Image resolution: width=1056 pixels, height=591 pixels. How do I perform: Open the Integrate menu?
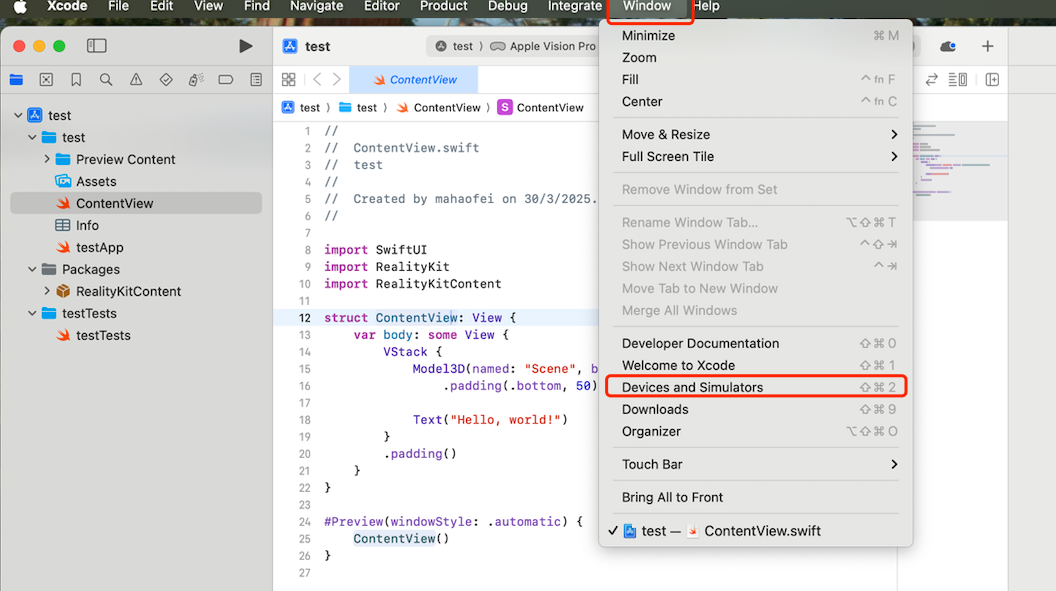pos(574,7)
